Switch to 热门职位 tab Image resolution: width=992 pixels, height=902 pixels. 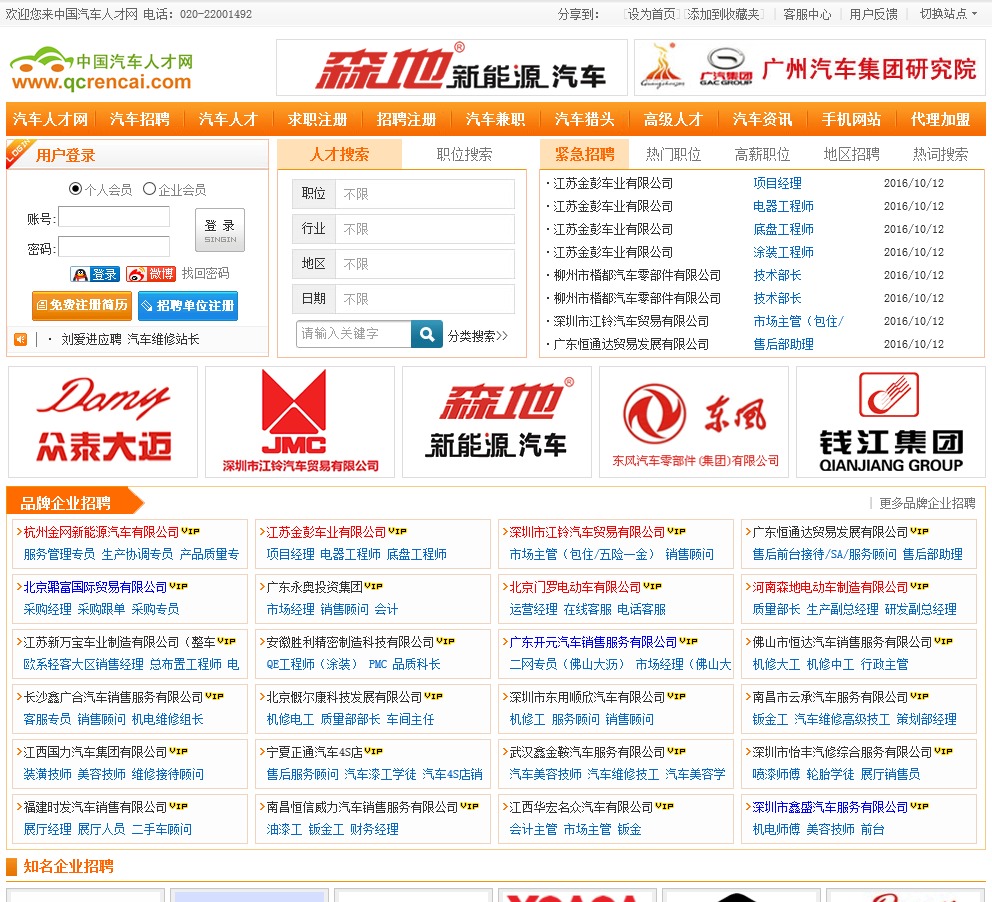[x=673, y=154]
